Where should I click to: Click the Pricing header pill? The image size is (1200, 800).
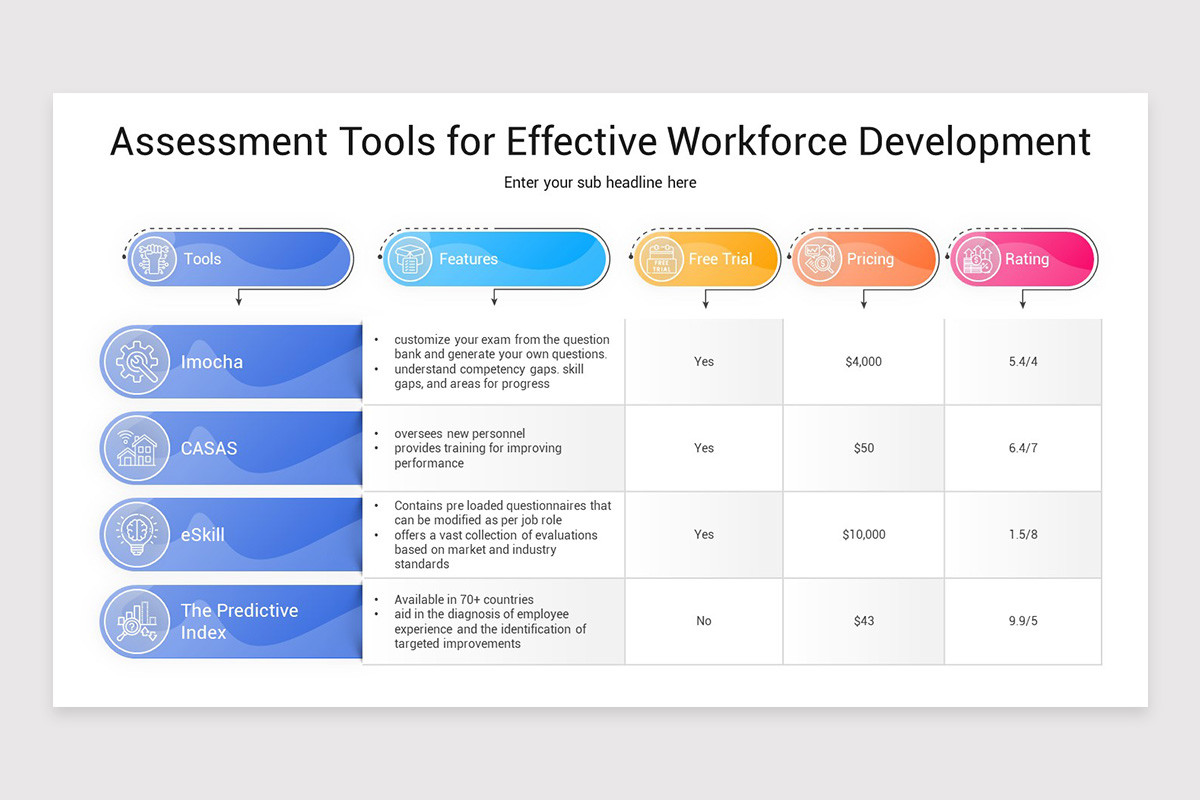864,258
